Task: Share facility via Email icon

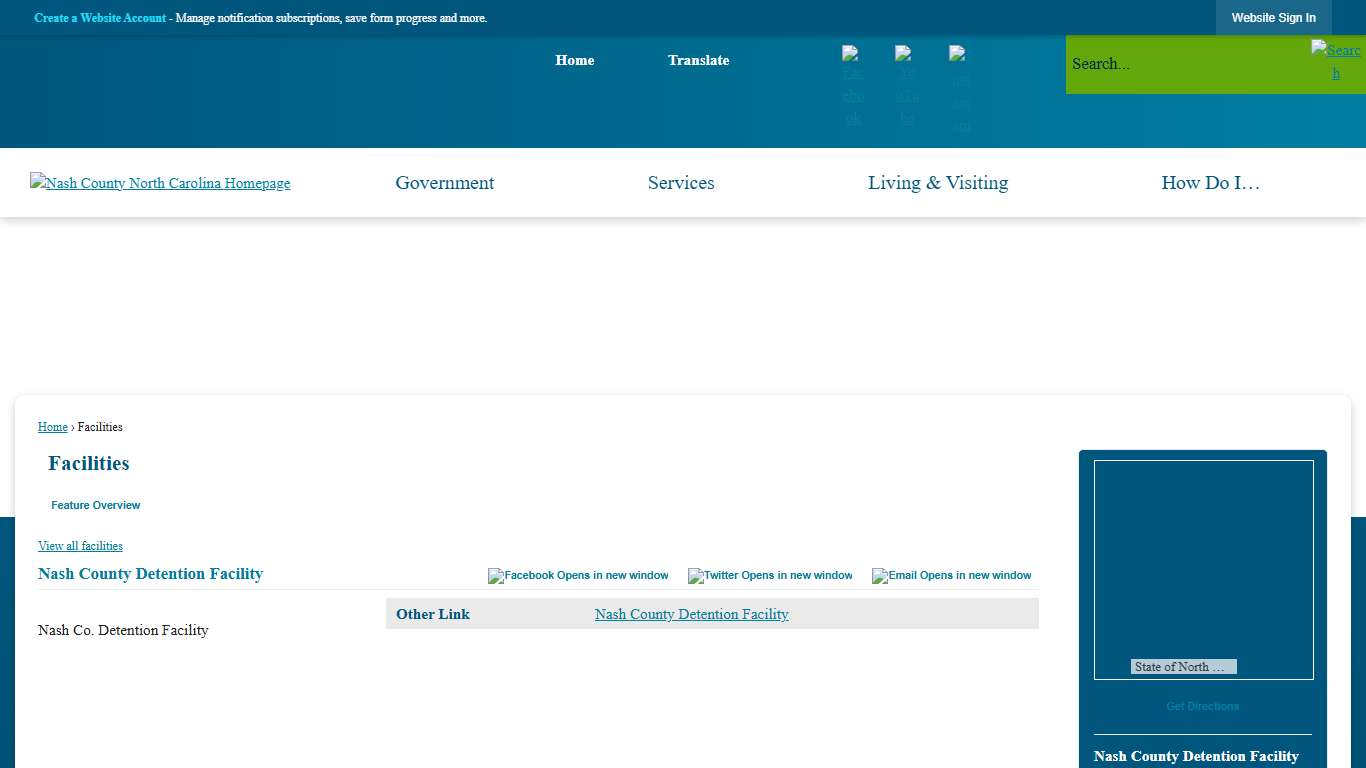Action: click(x=951, y=576)
